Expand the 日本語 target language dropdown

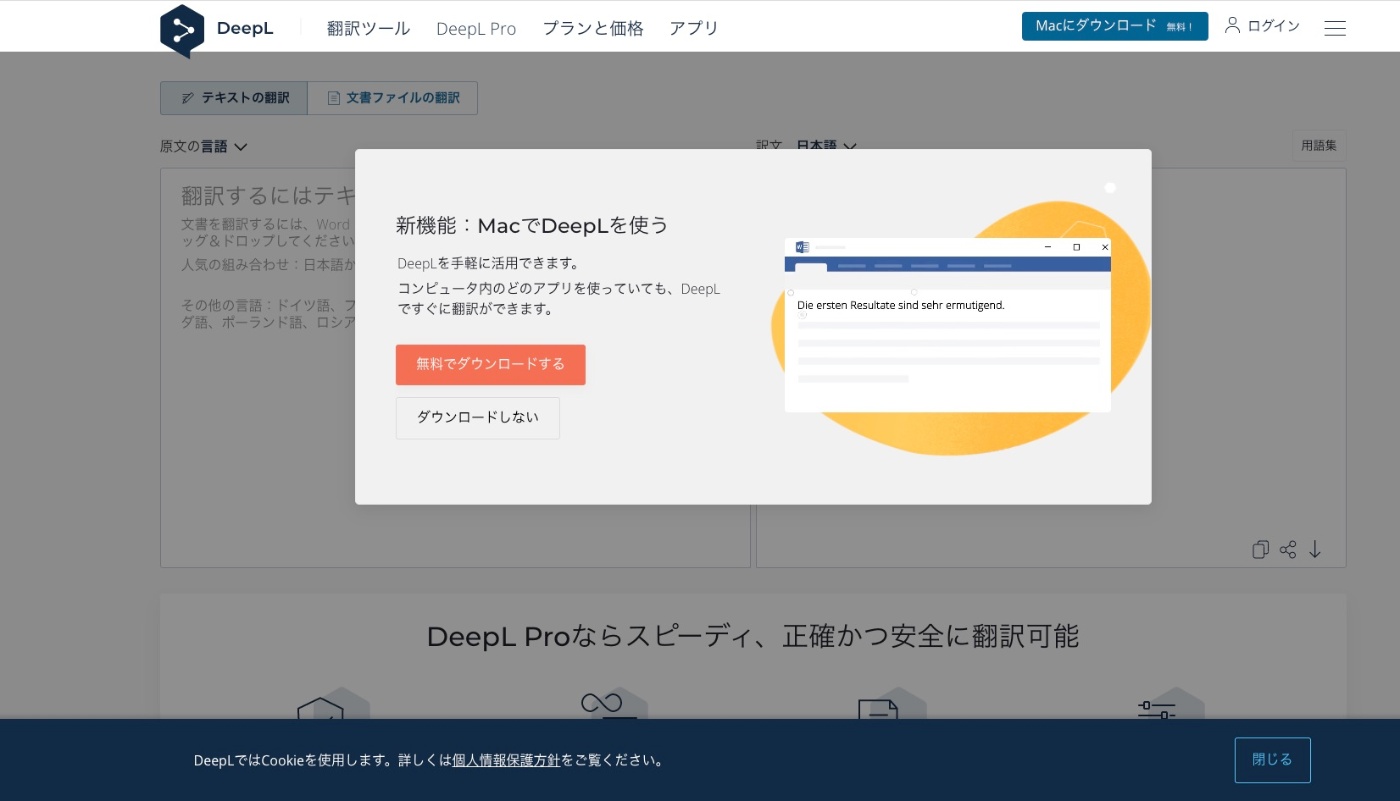tap(826, 146)
